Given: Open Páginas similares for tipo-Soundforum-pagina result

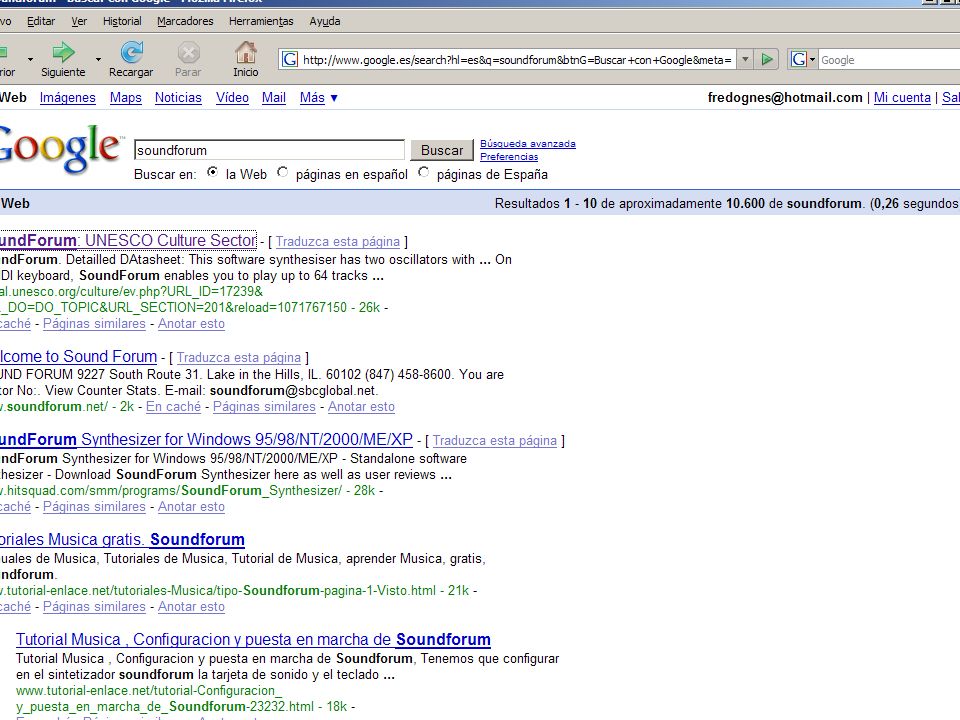Looking at the screenshot, I should 94,606.
